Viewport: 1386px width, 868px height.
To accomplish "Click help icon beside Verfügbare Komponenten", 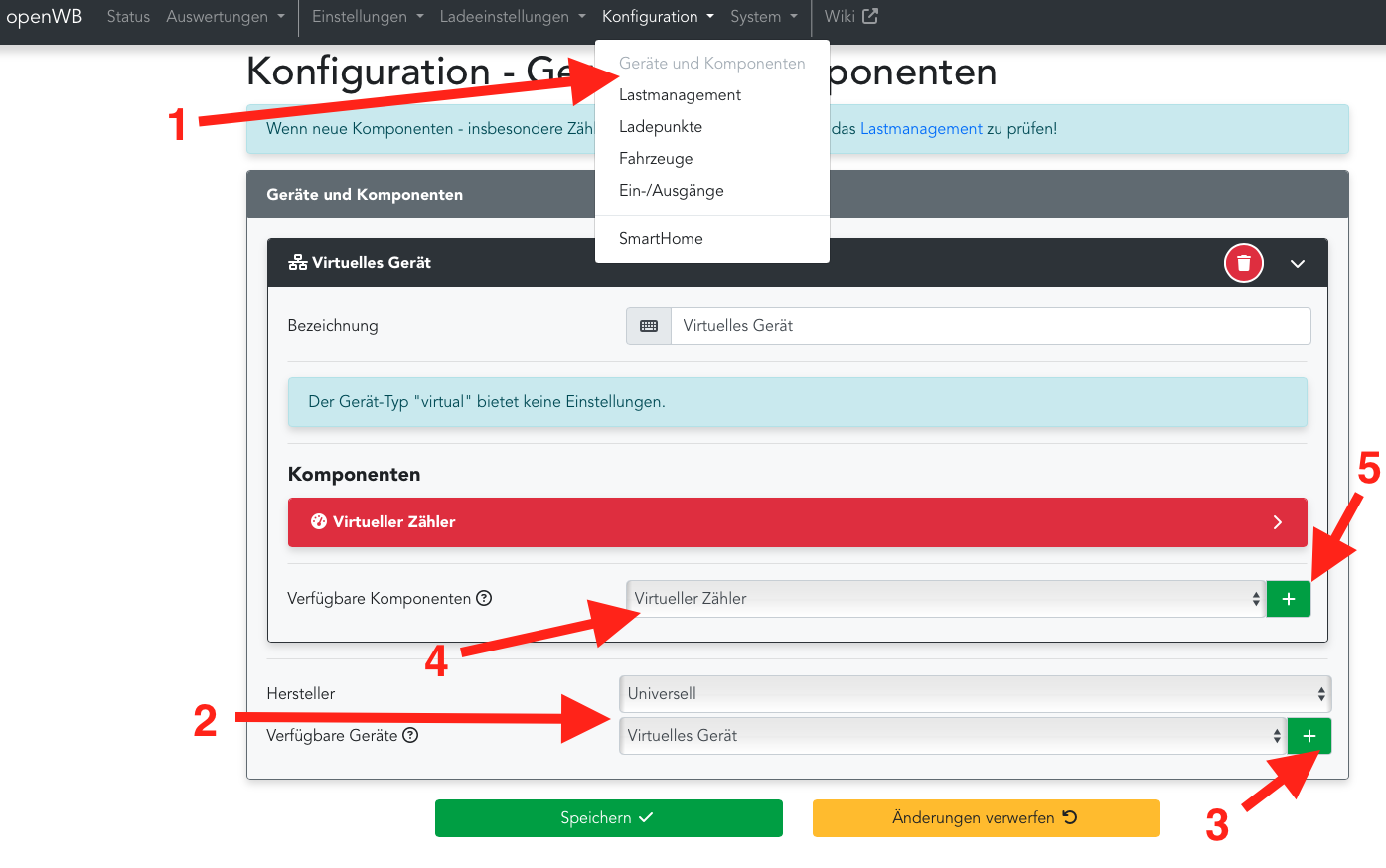I will click(x=484, y=598).
